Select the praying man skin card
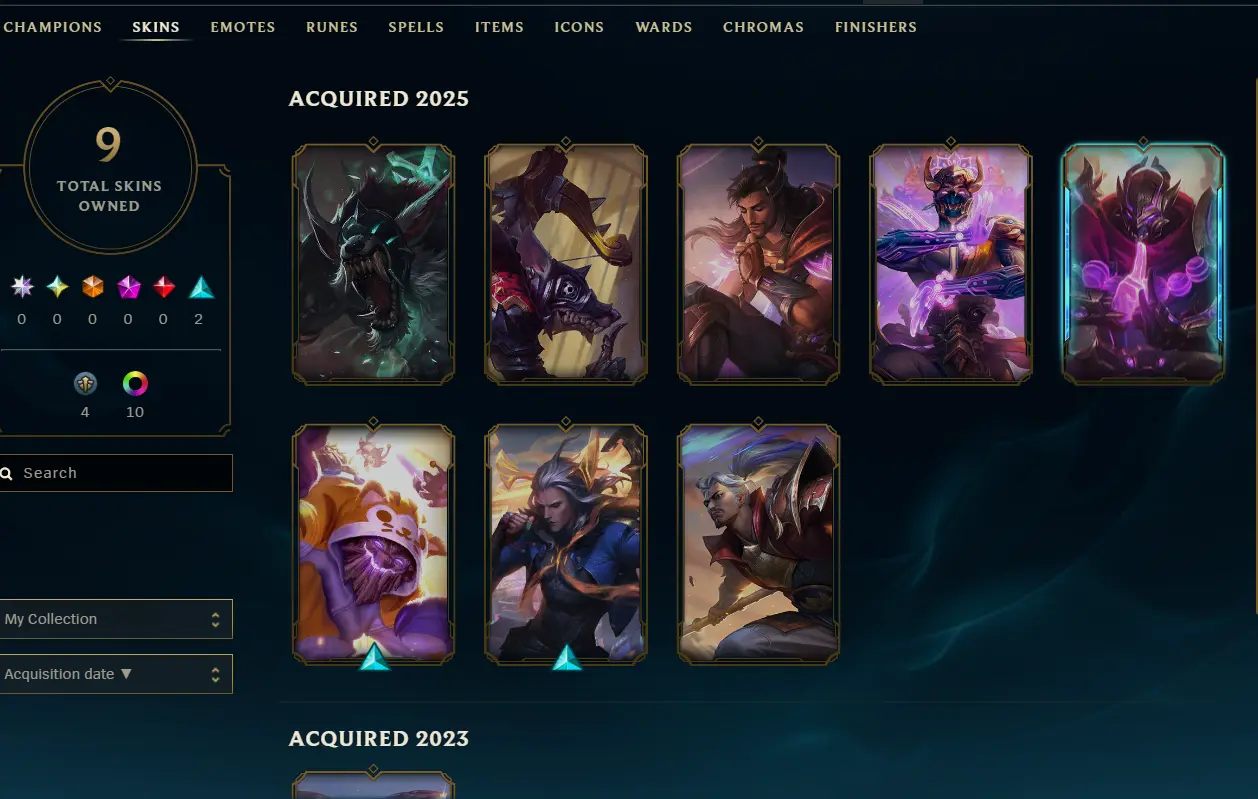The image size is (1258, 799). [x=759, y=263]
